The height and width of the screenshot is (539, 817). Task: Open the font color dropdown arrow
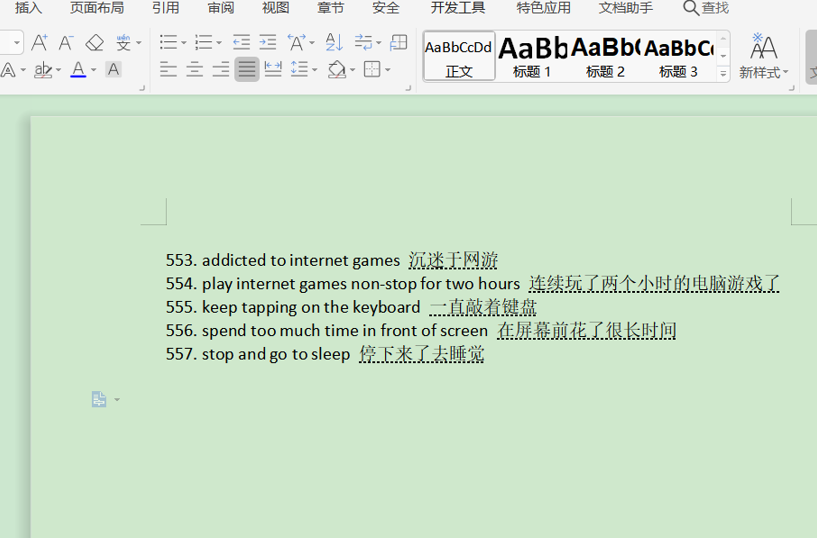(93, 69)
